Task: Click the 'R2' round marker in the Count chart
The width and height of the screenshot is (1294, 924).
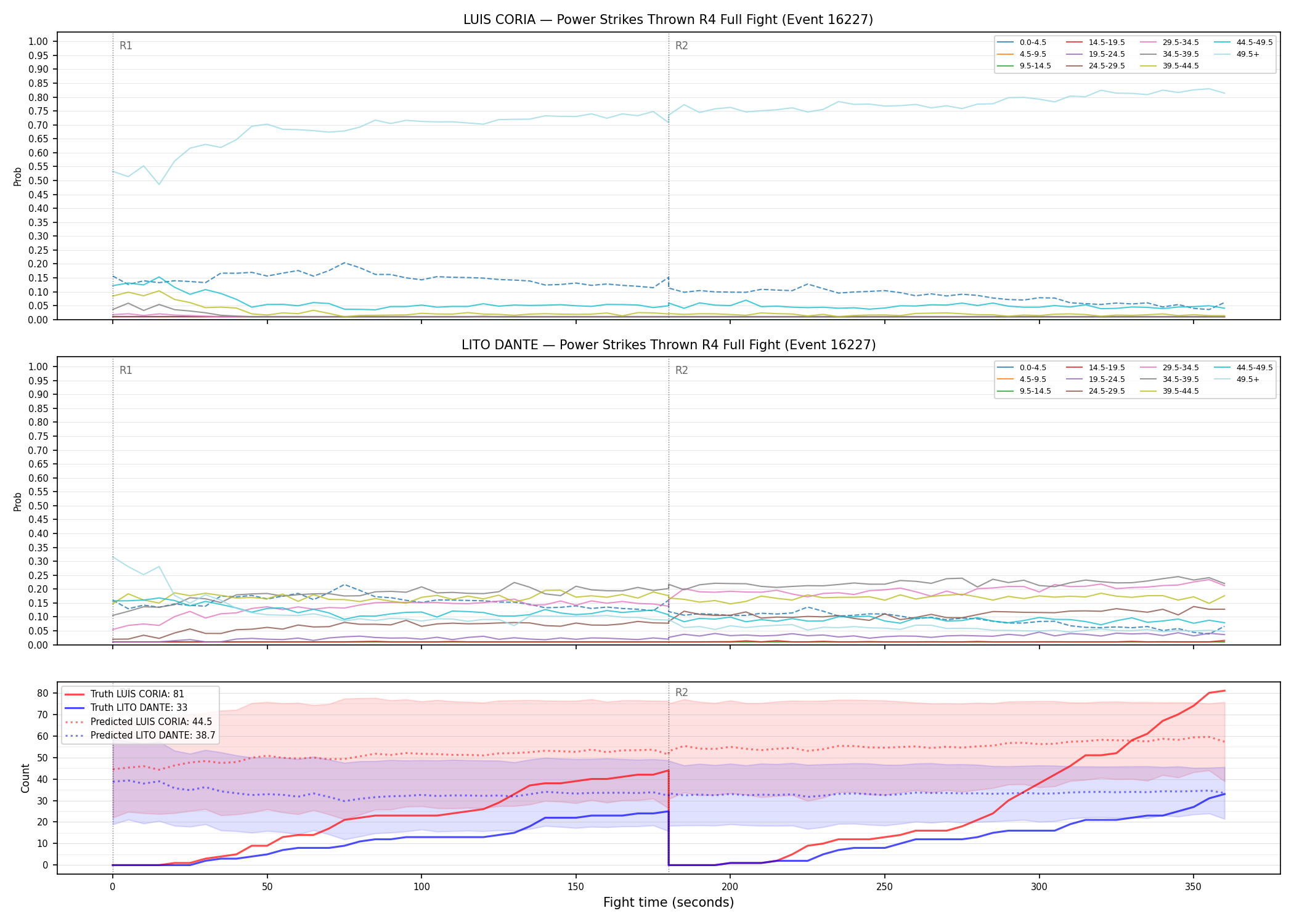Action: [682, 692]
